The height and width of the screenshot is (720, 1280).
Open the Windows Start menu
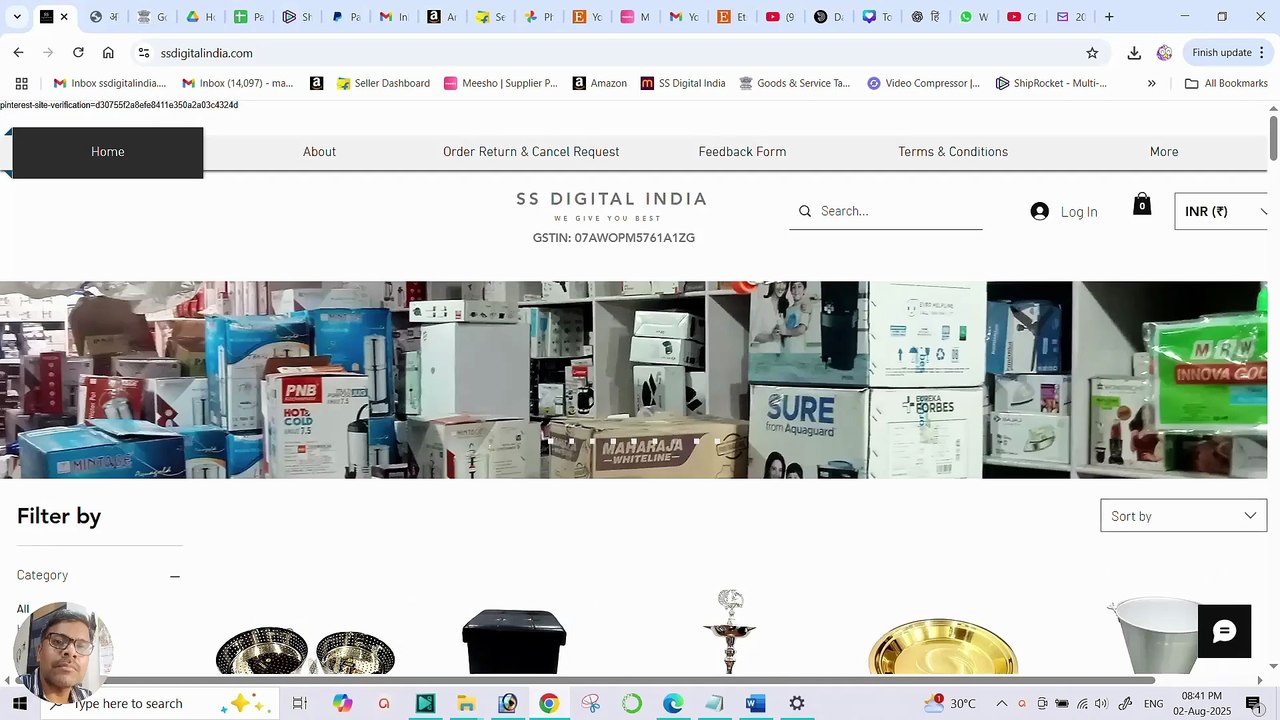[x=20, y=703]
